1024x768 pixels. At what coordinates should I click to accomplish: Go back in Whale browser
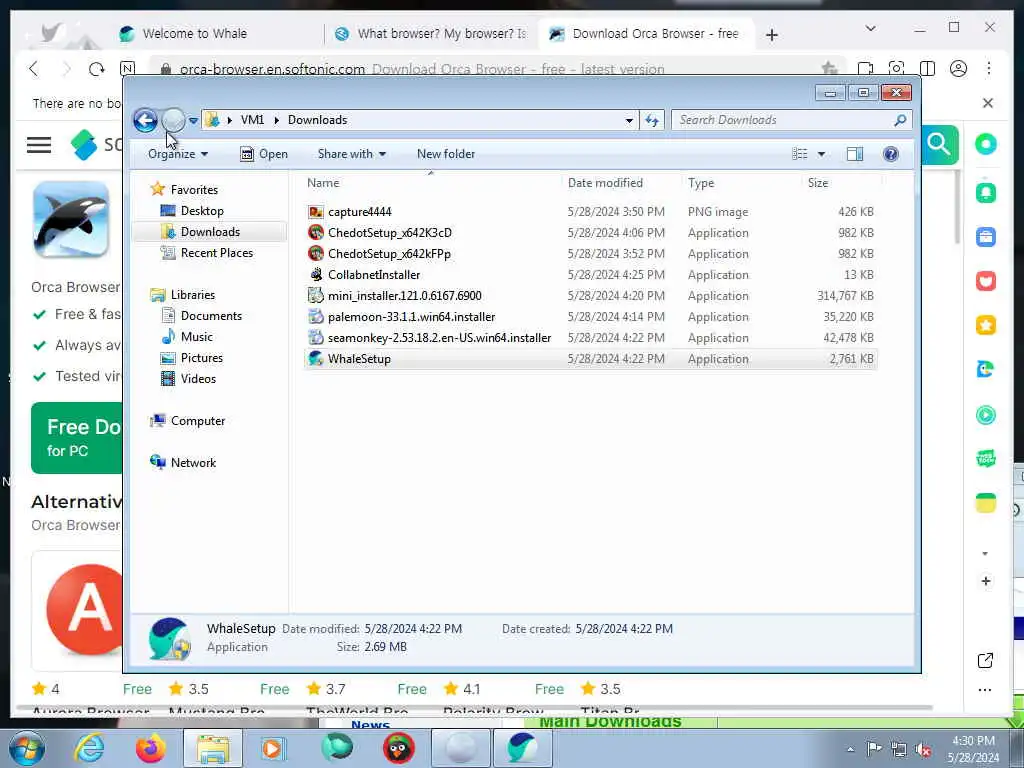coord(34,69)
